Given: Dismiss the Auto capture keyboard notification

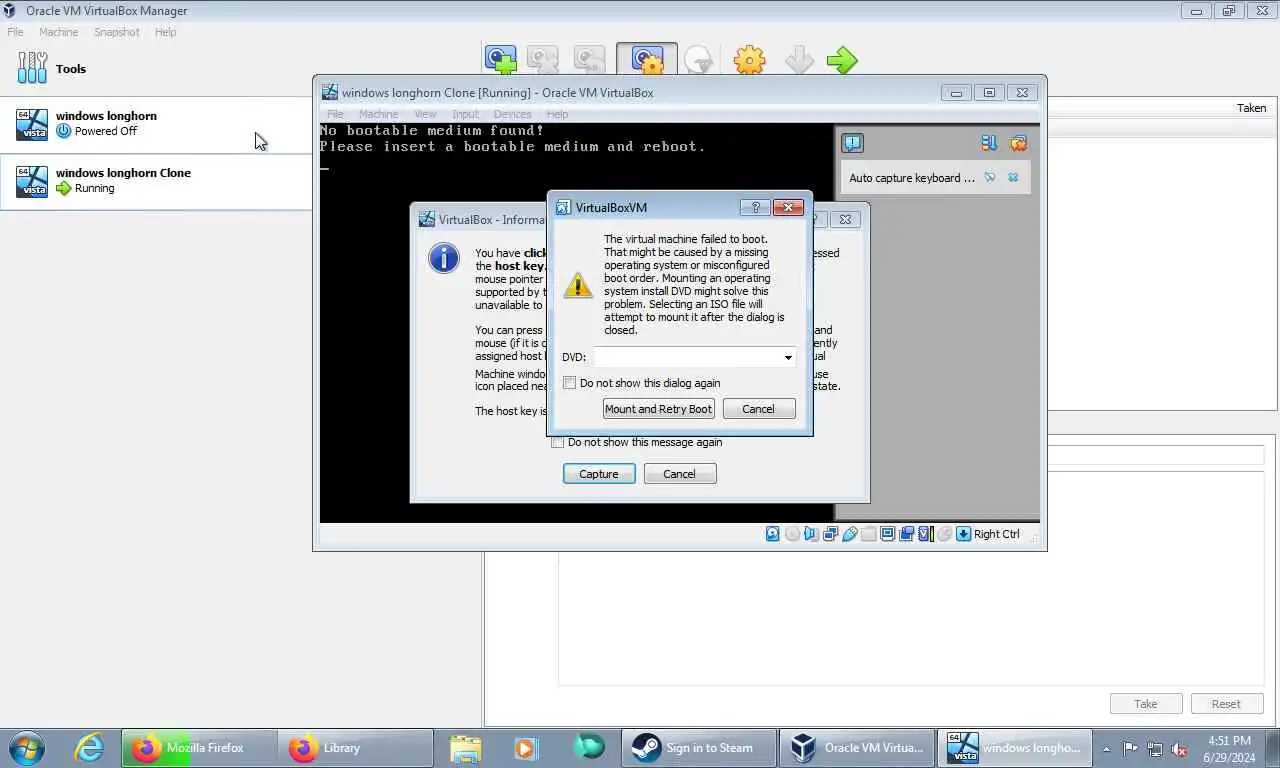Looking at the screenshot, I should 1013,178.
